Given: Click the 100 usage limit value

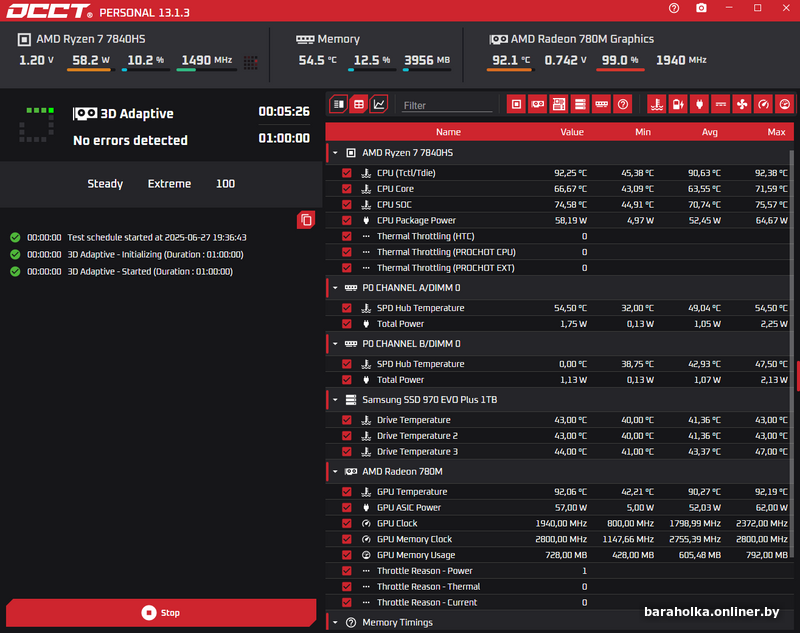Looking at the screenshot, I should tap(226, 184).
